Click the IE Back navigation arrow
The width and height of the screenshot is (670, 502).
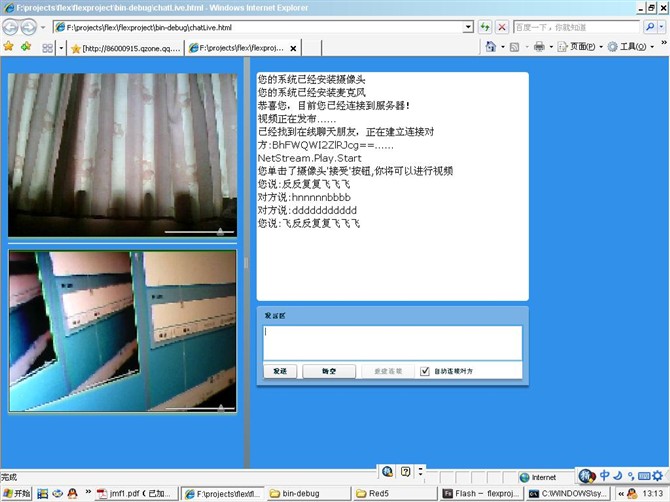click(x=10, y=27)
